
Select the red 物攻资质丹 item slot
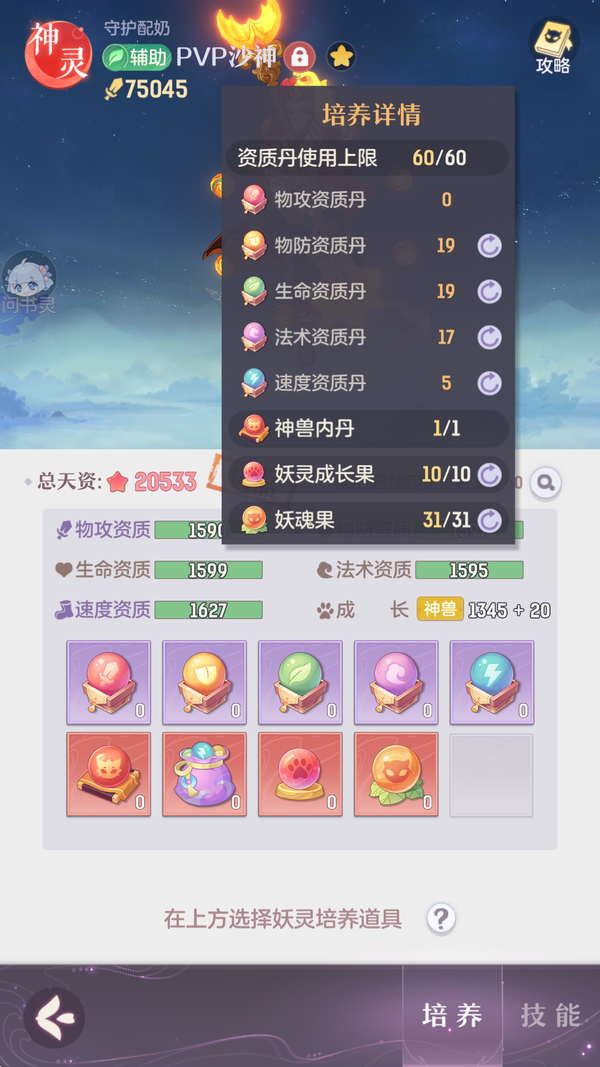click(x=109, y=682)
